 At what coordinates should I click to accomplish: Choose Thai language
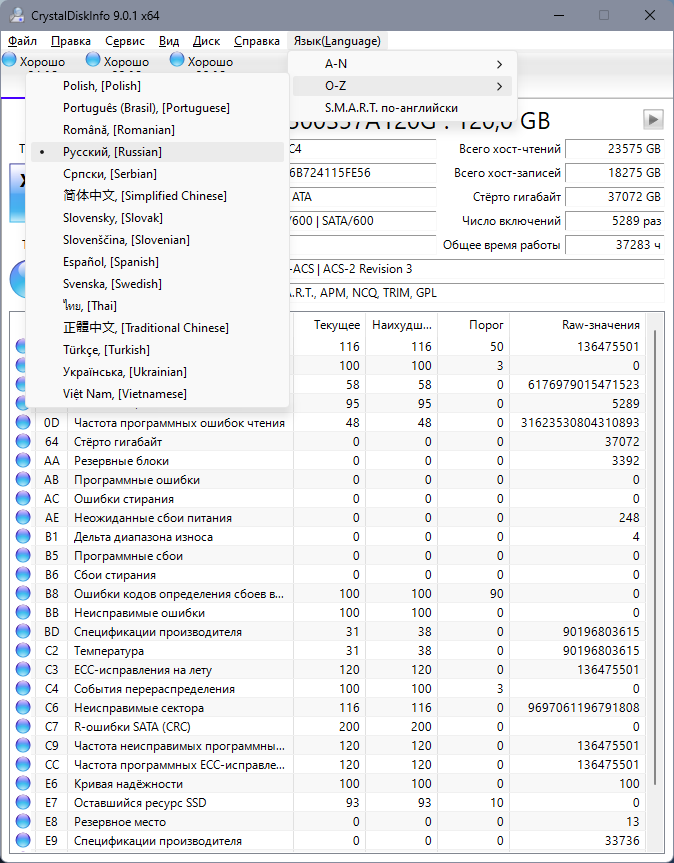point(157,306)
